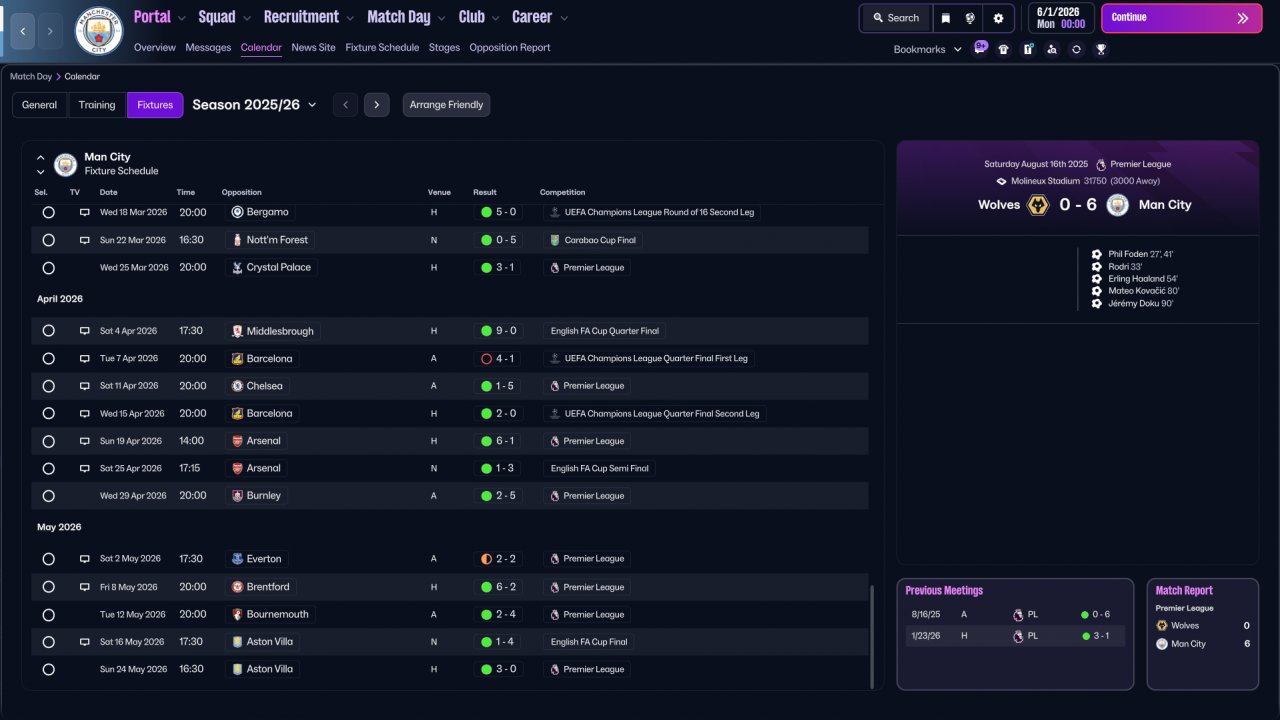Open the Opposition Report tab
1280x720 pixels.
pos(509,47)
